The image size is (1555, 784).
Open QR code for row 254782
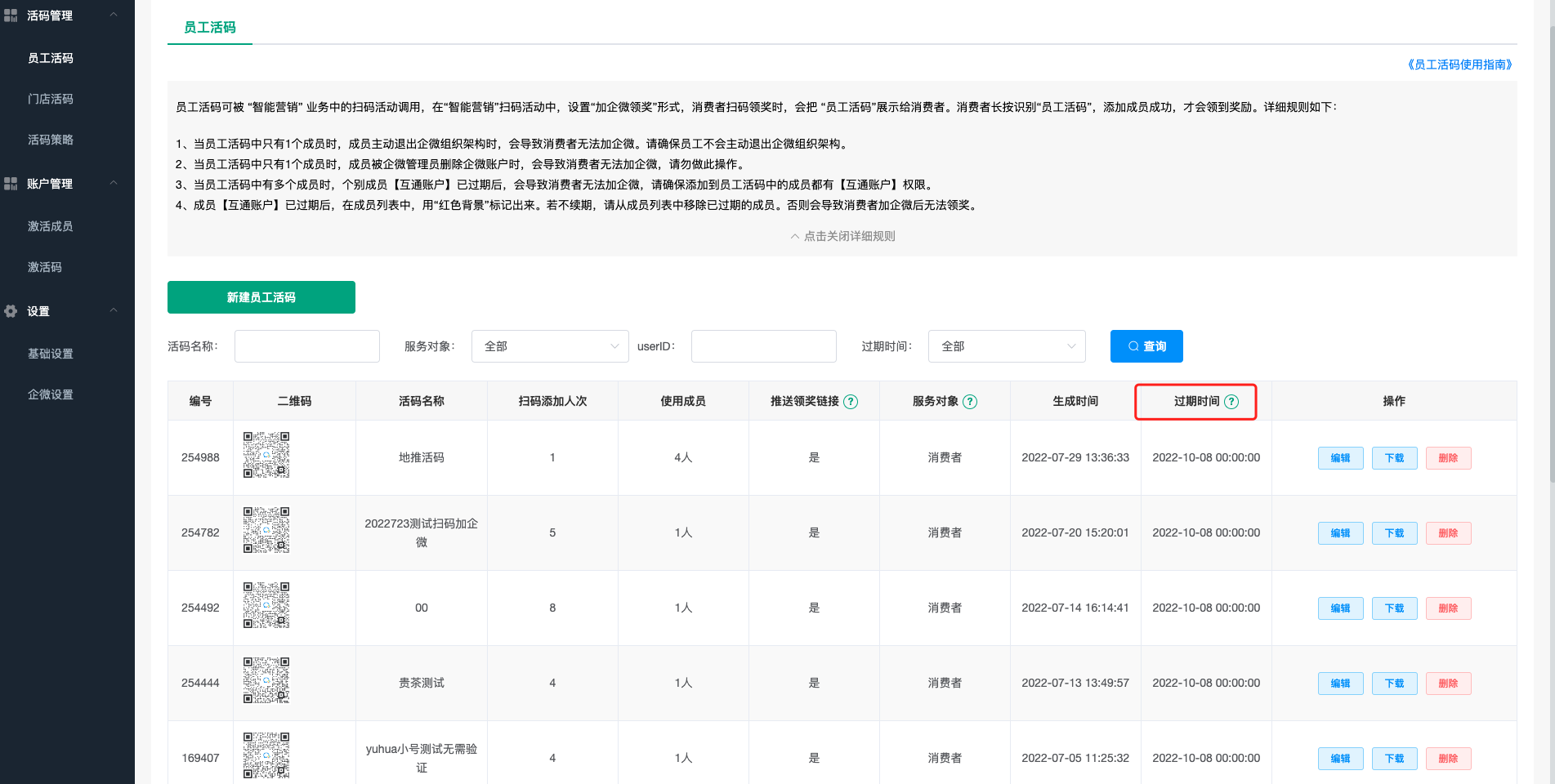266,530
